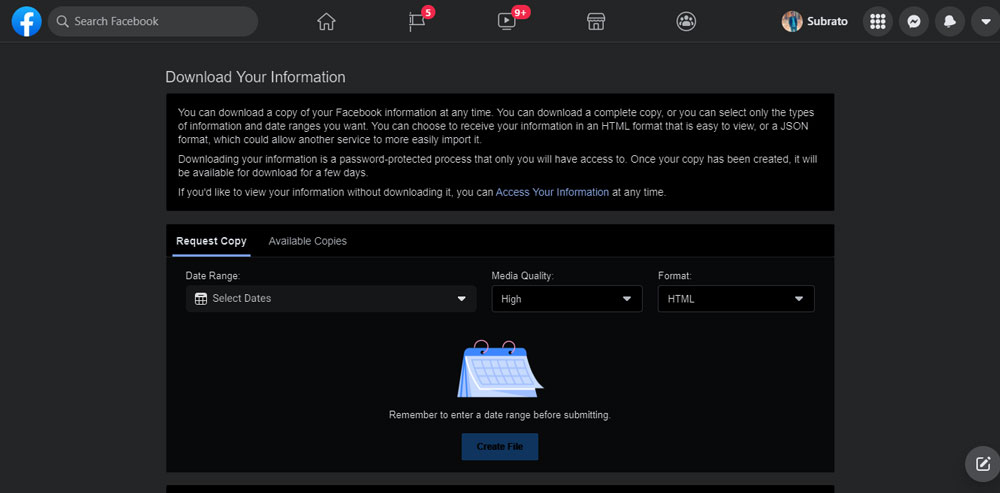Open the grid menu icon
Viewport: 1000px width, 493px height.
878,22
